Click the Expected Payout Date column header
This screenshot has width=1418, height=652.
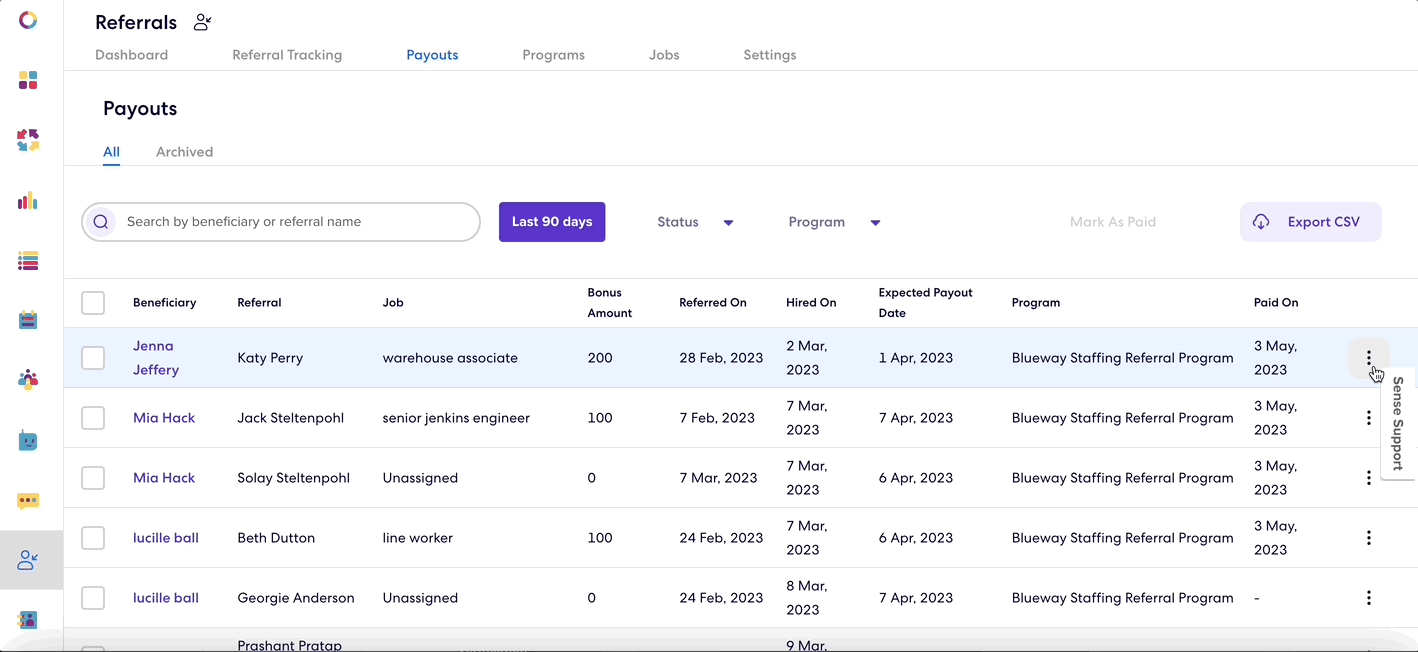pyautogui.click(x=926, y=303)
